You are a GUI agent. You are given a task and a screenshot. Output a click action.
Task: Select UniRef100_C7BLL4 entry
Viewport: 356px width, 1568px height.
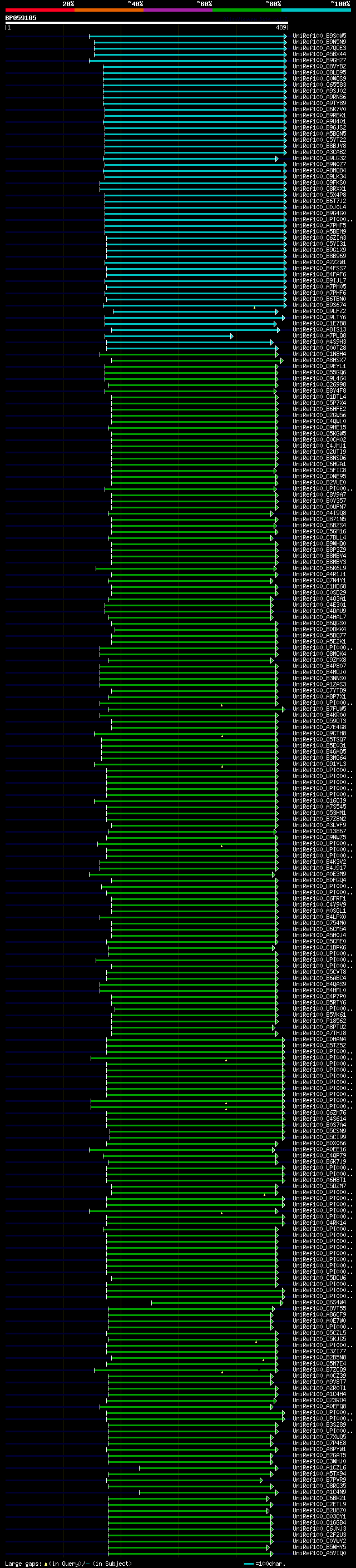tap(319, 537)
